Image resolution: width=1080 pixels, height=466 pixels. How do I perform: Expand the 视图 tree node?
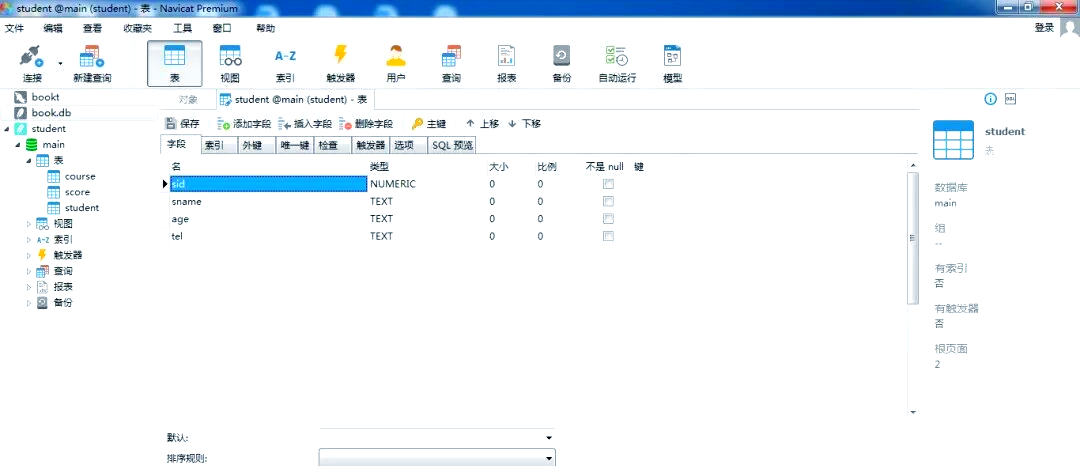pos(29,224)
